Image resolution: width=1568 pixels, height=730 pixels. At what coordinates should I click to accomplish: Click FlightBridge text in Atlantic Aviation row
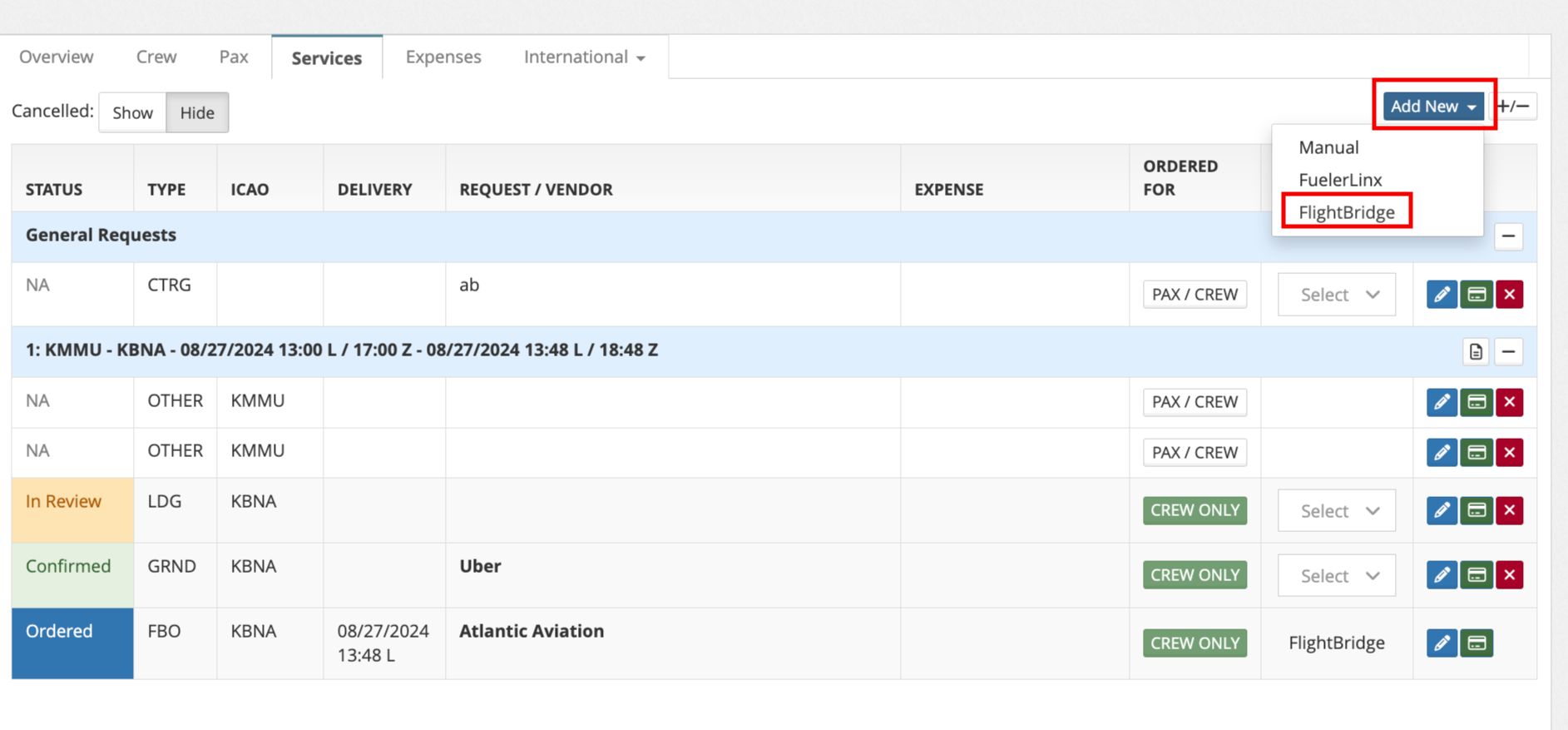1336,643
